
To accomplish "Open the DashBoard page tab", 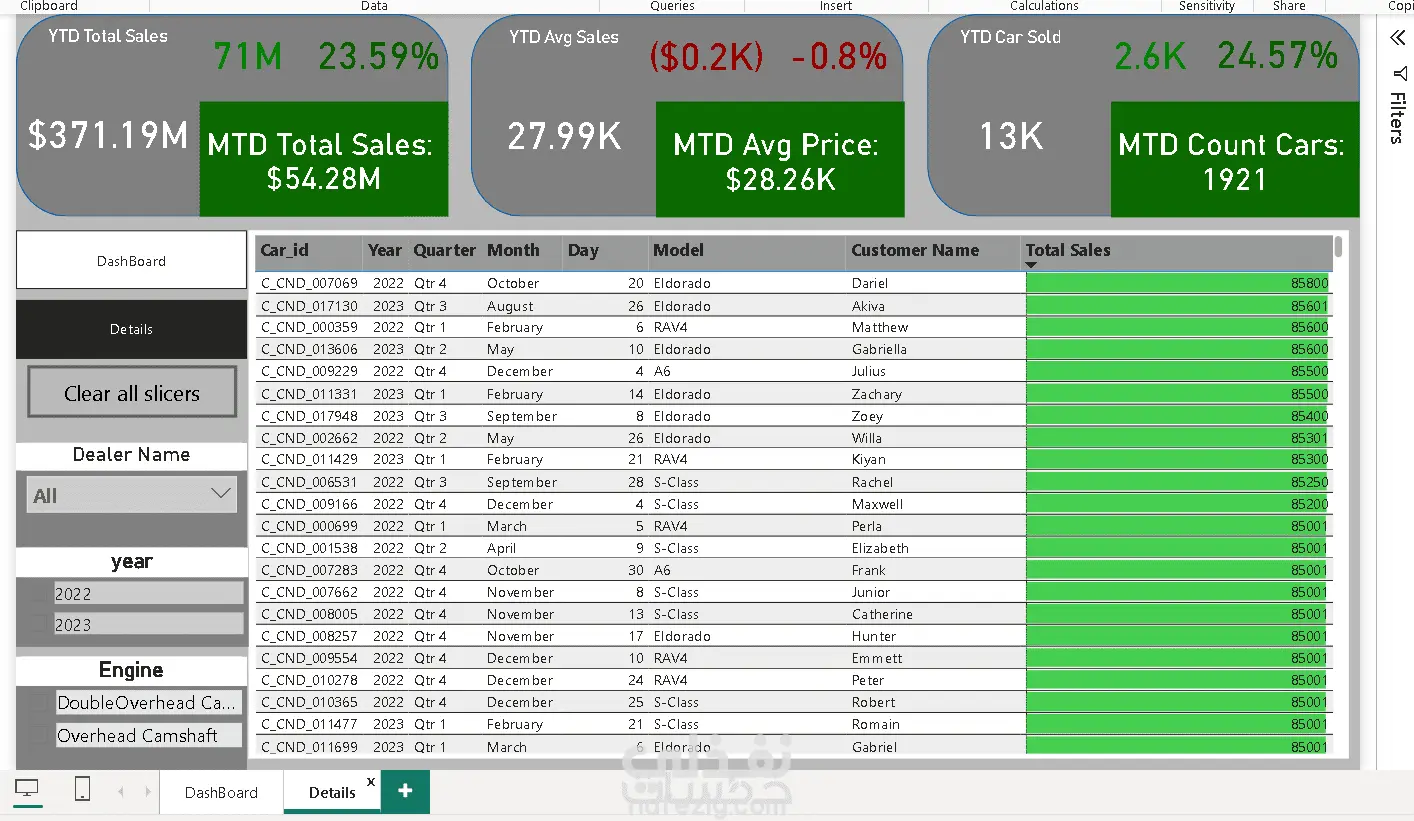I will pos(221,792).
